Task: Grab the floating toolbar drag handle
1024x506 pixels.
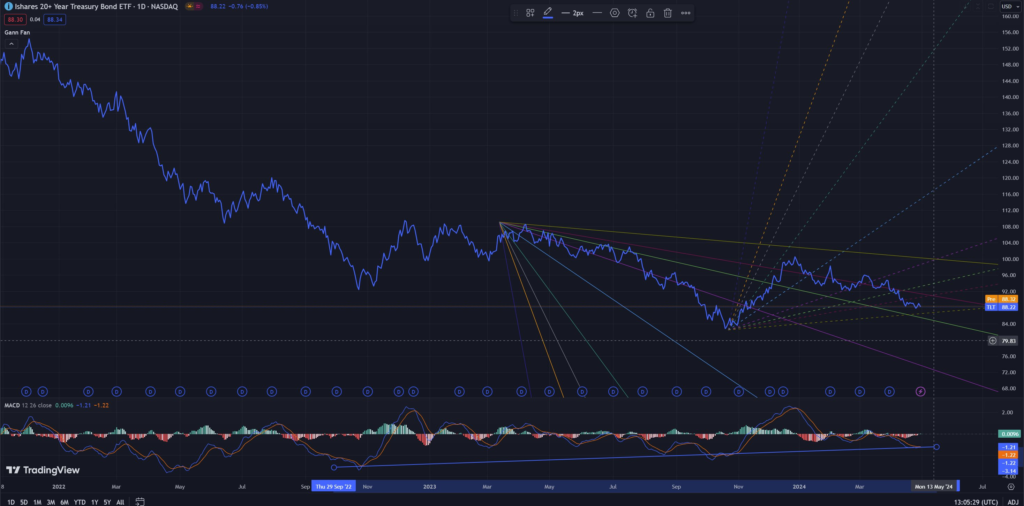Action: [x=516, y=12]
